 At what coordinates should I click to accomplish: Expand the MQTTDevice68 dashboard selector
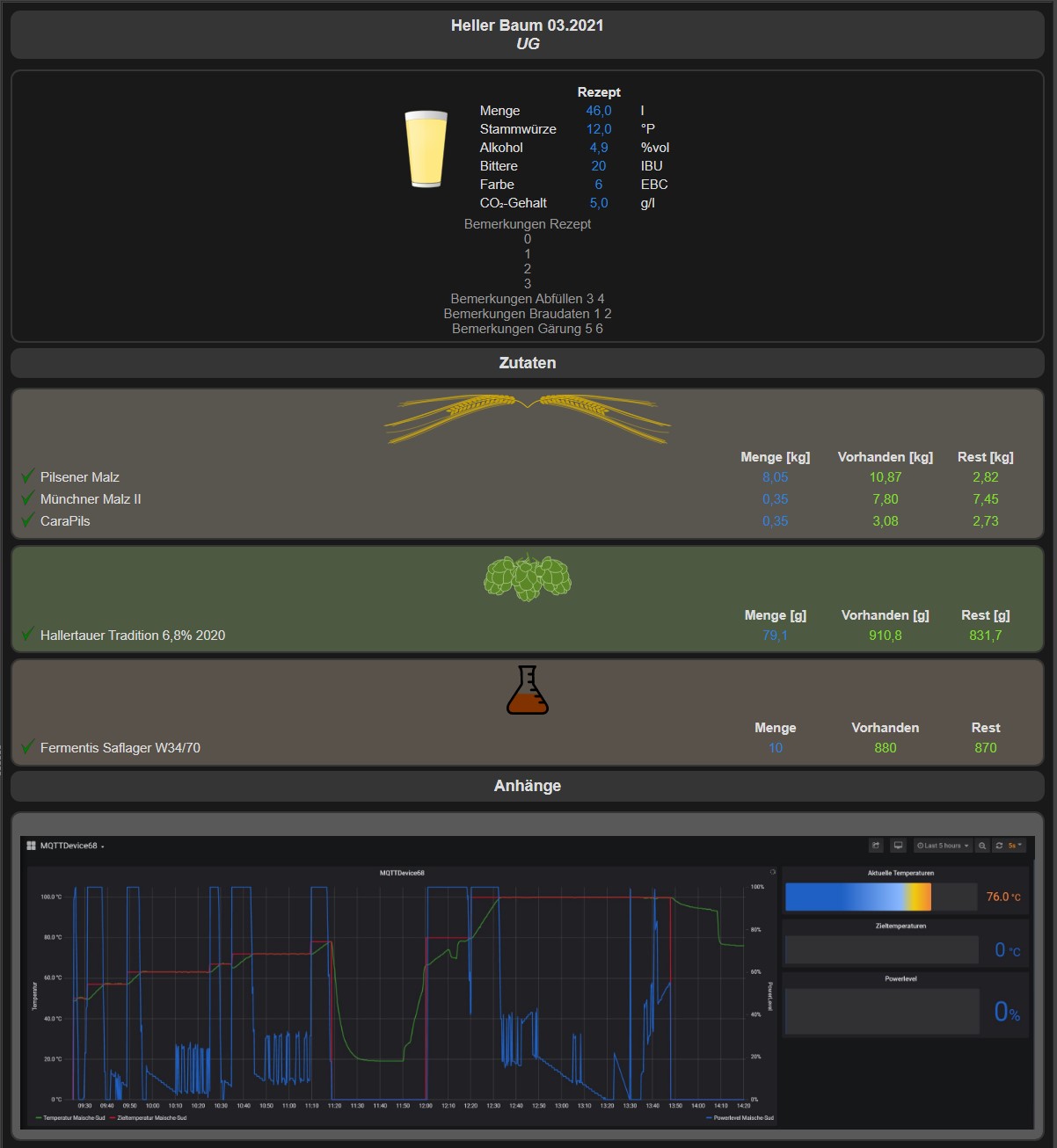71,846
